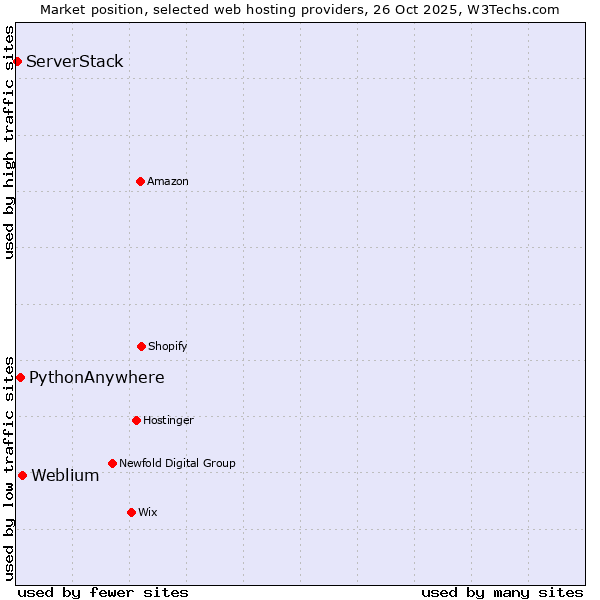Select the Shopify label text

tap(168, 346)
